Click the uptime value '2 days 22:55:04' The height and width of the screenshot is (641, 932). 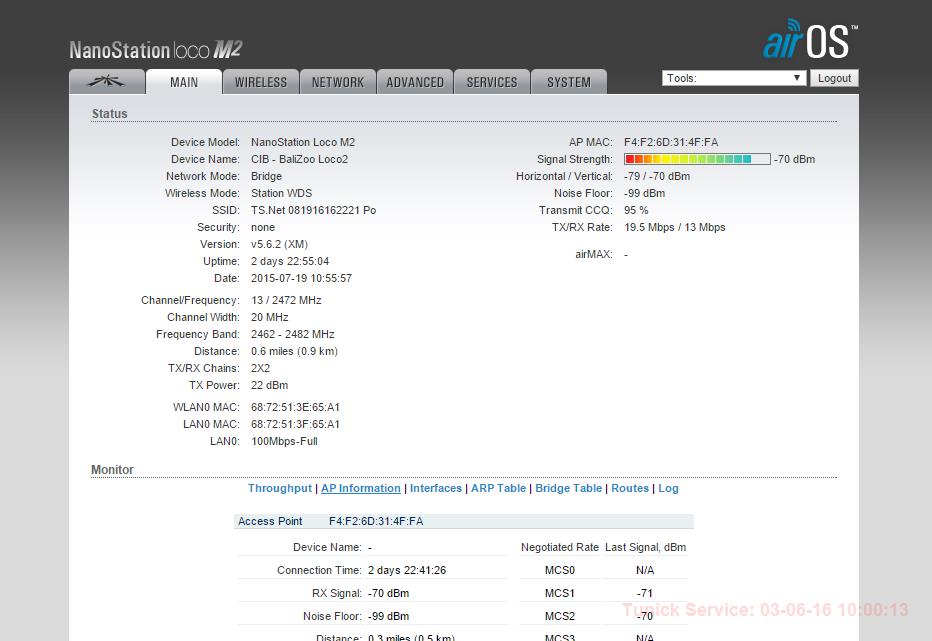(x=290, y=262)
